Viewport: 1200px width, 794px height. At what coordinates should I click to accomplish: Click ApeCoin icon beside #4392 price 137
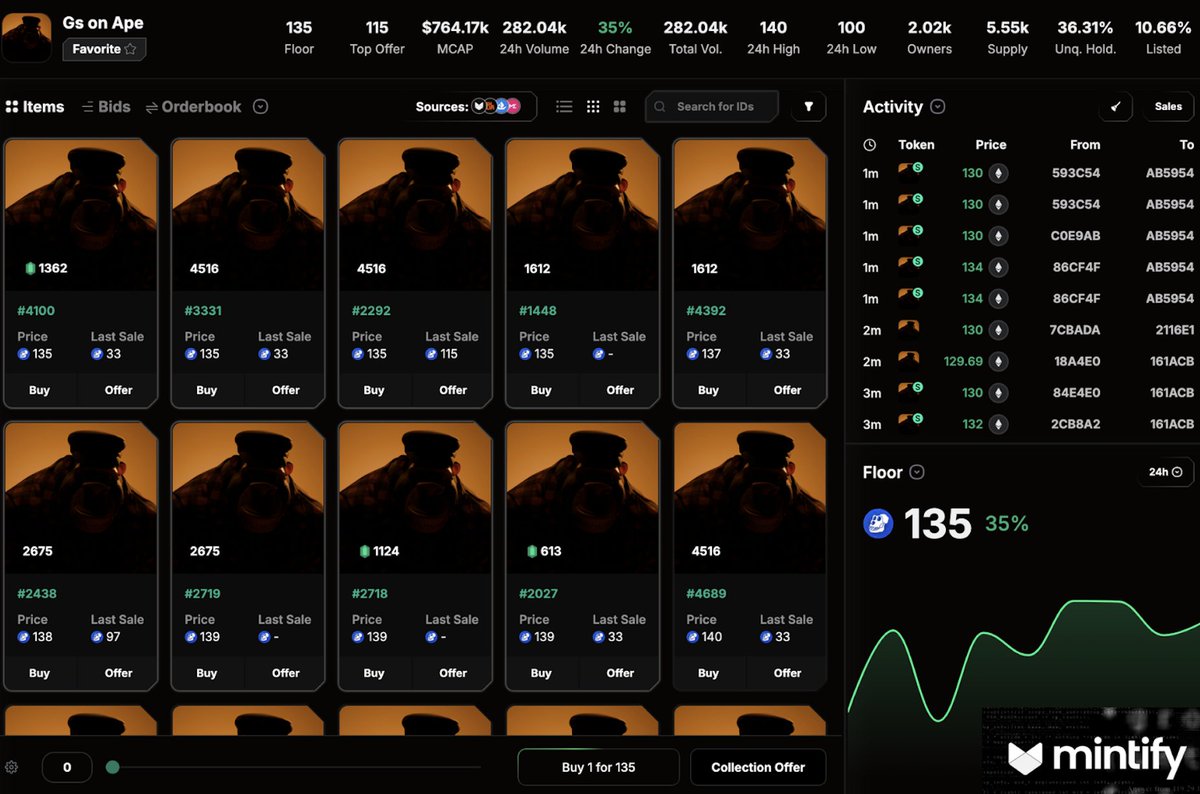click(x=692, y=354)
